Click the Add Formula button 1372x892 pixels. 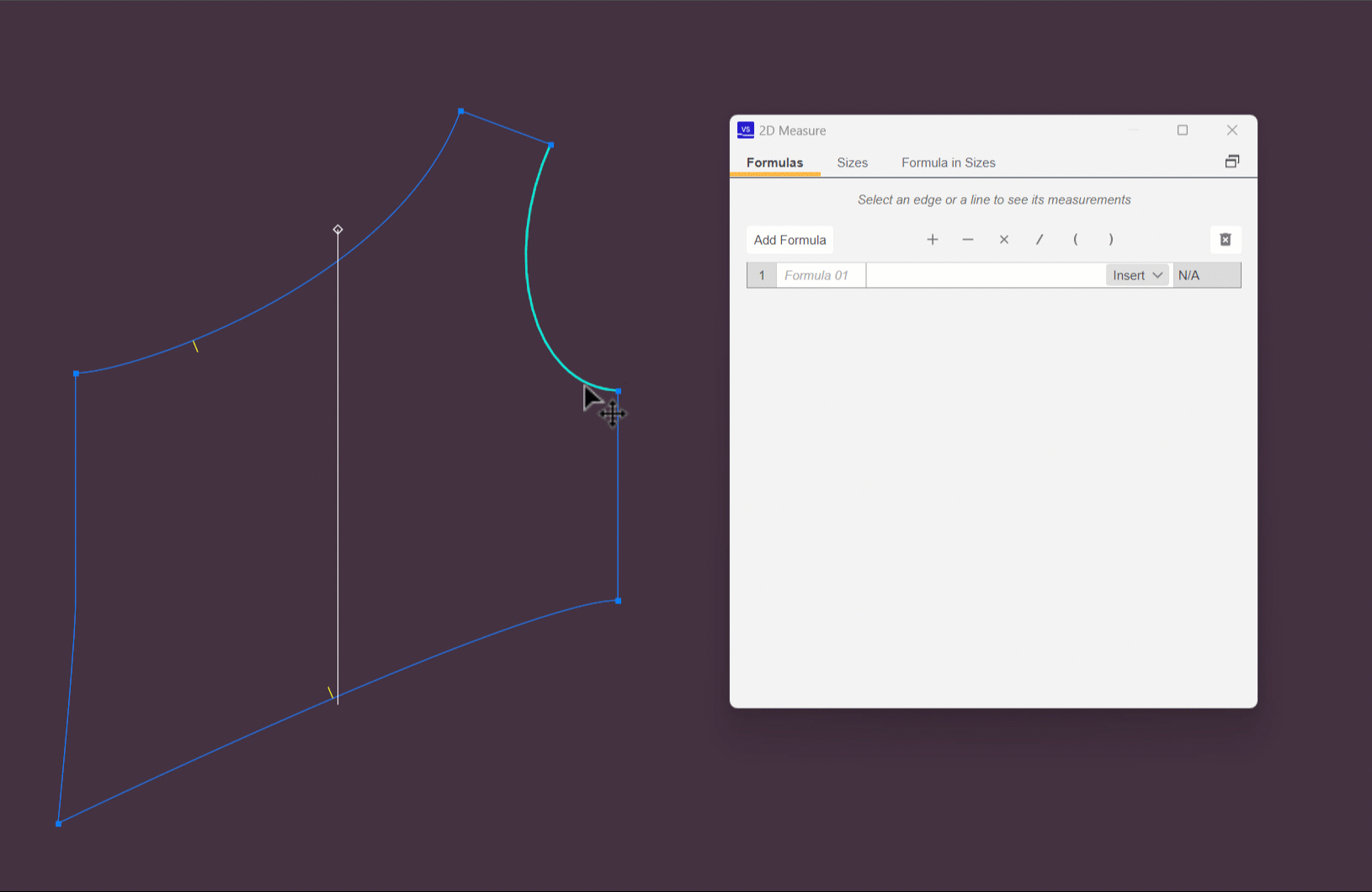[x=790, y=240]
